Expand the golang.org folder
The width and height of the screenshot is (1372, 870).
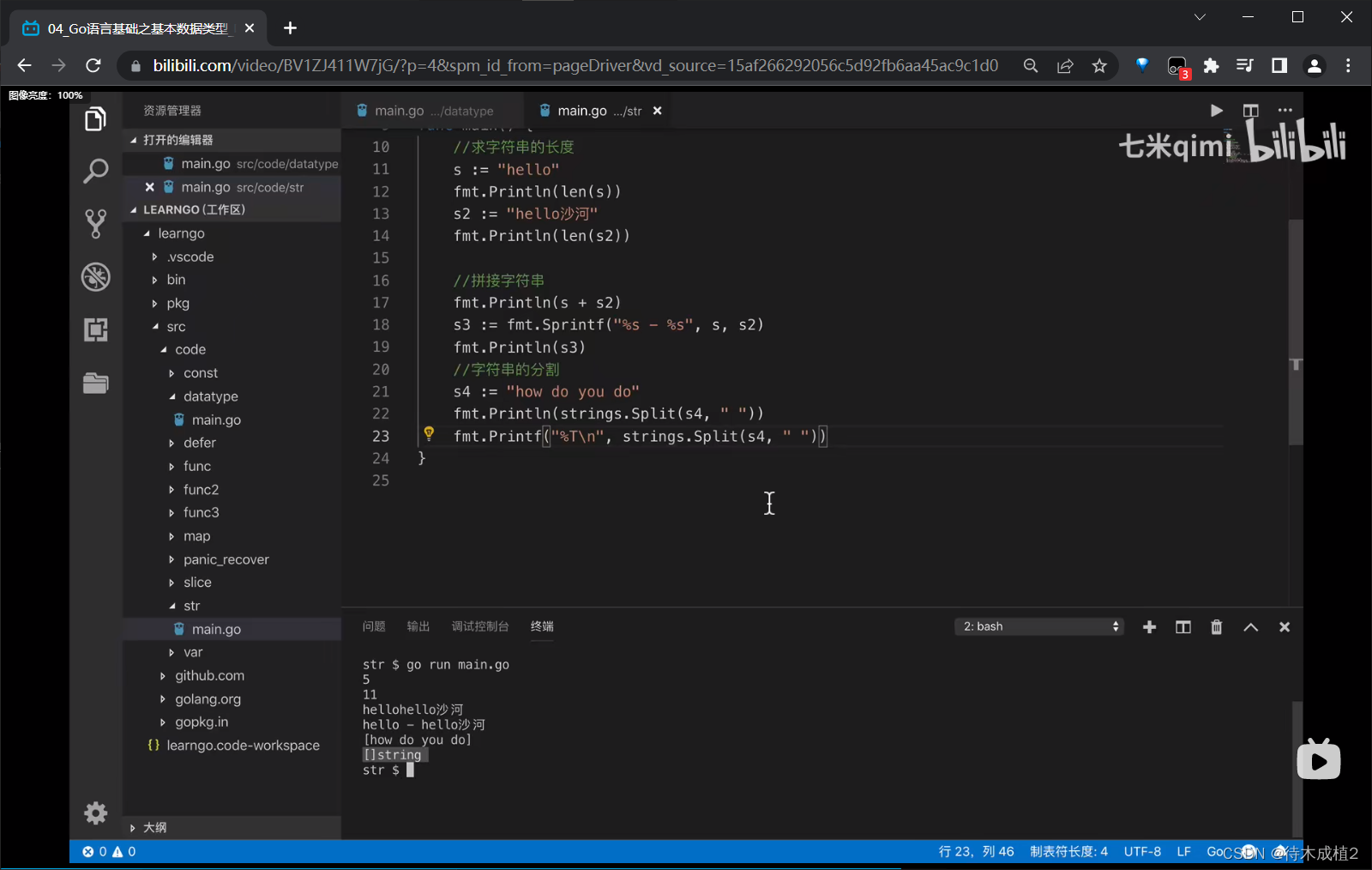(x=163, y=699)
